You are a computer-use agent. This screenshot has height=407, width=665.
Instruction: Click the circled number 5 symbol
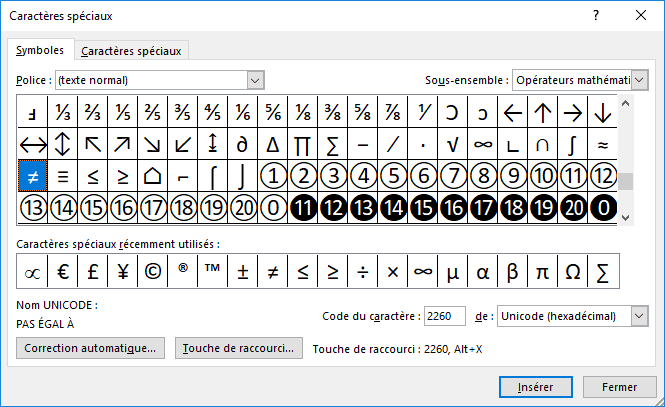click(x=393, y=176)
